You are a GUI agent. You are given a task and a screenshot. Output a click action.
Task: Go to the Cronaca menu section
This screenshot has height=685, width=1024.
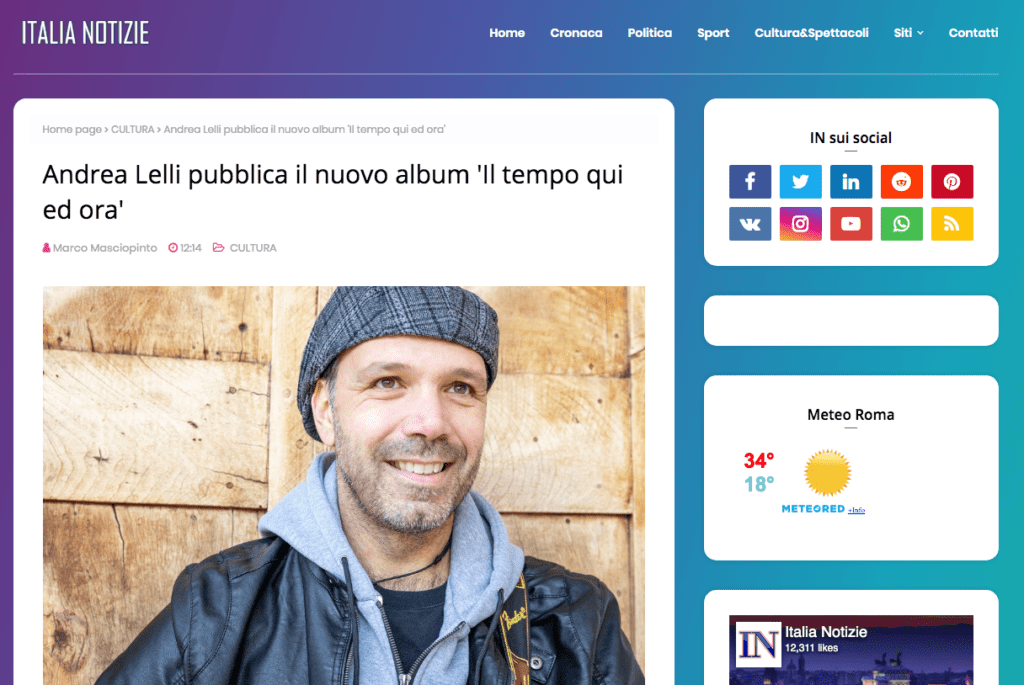(x=576, y=33)
